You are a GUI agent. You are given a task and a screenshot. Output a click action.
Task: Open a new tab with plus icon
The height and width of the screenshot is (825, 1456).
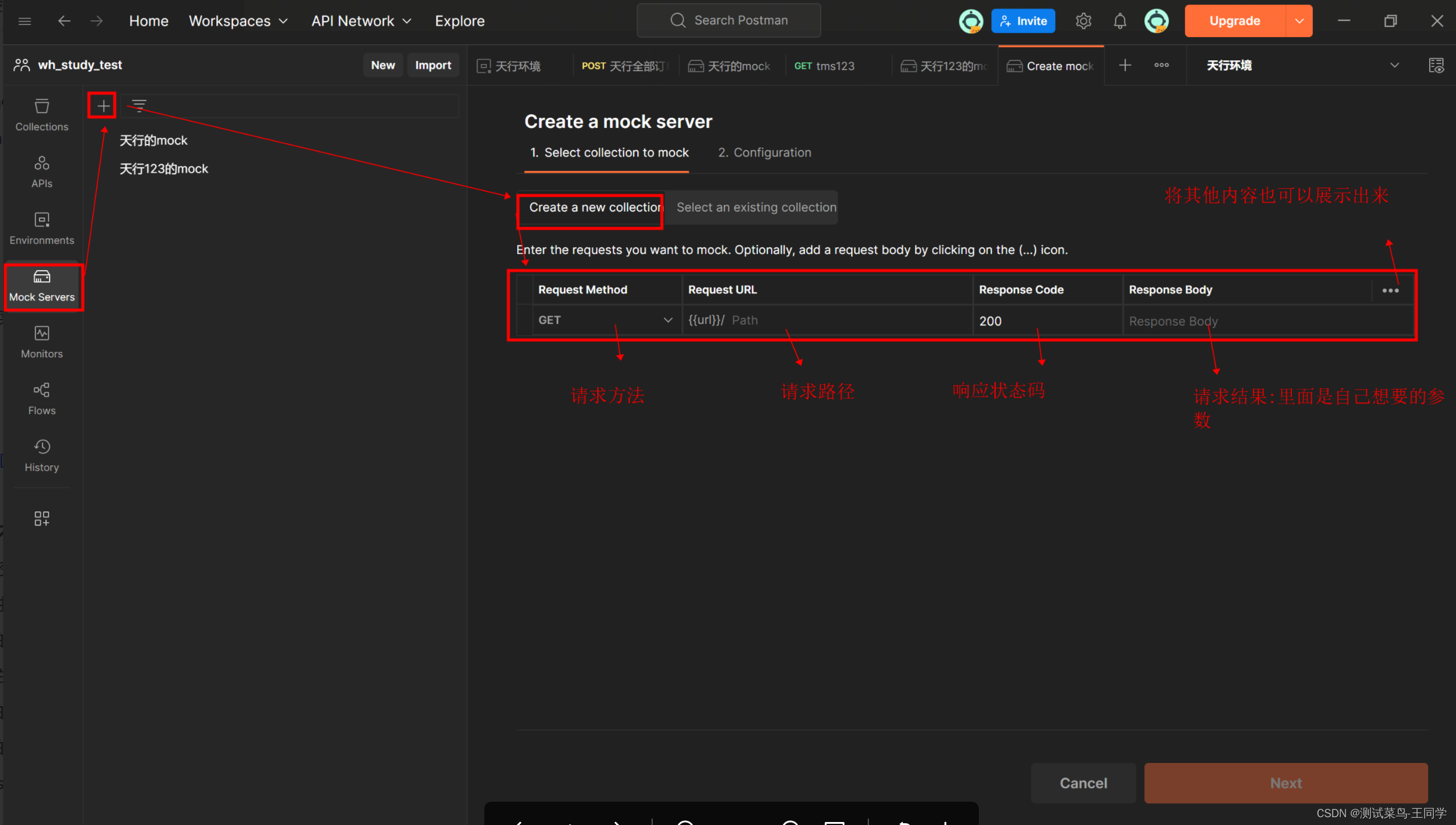click(1125, 65)
